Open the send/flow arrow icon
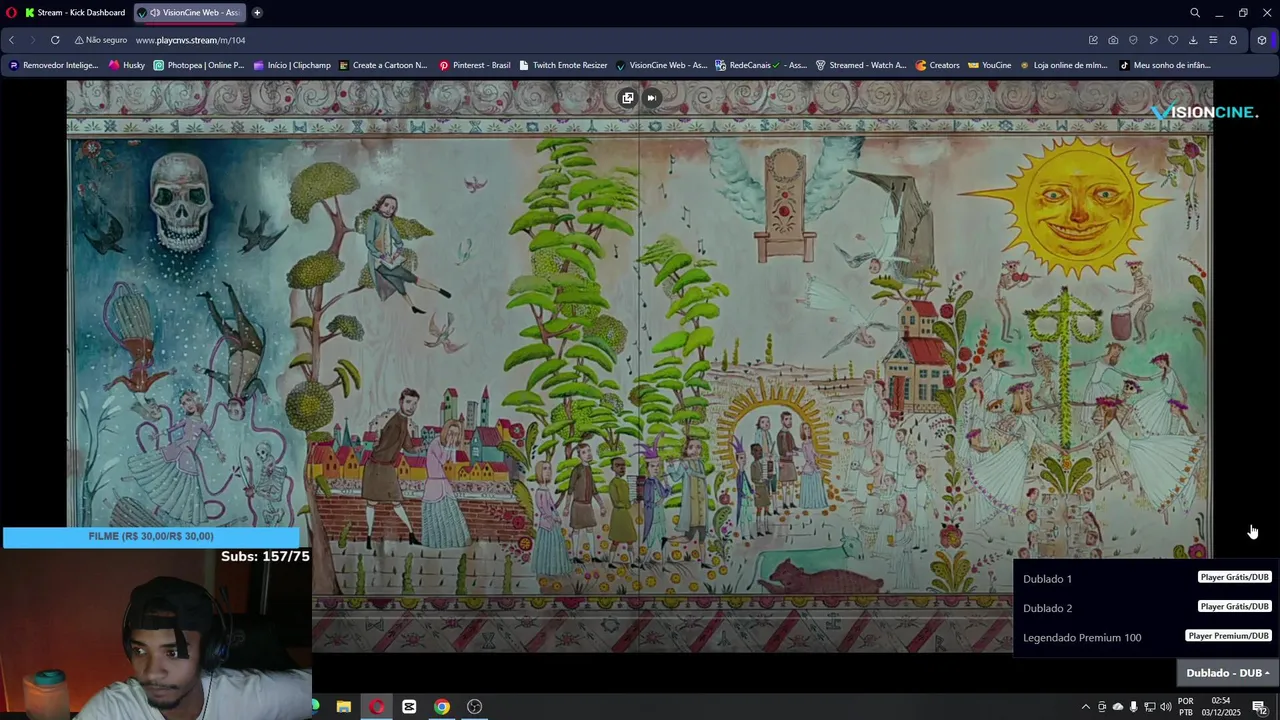The image size is (1280, 720). [x=1153, y=40]
